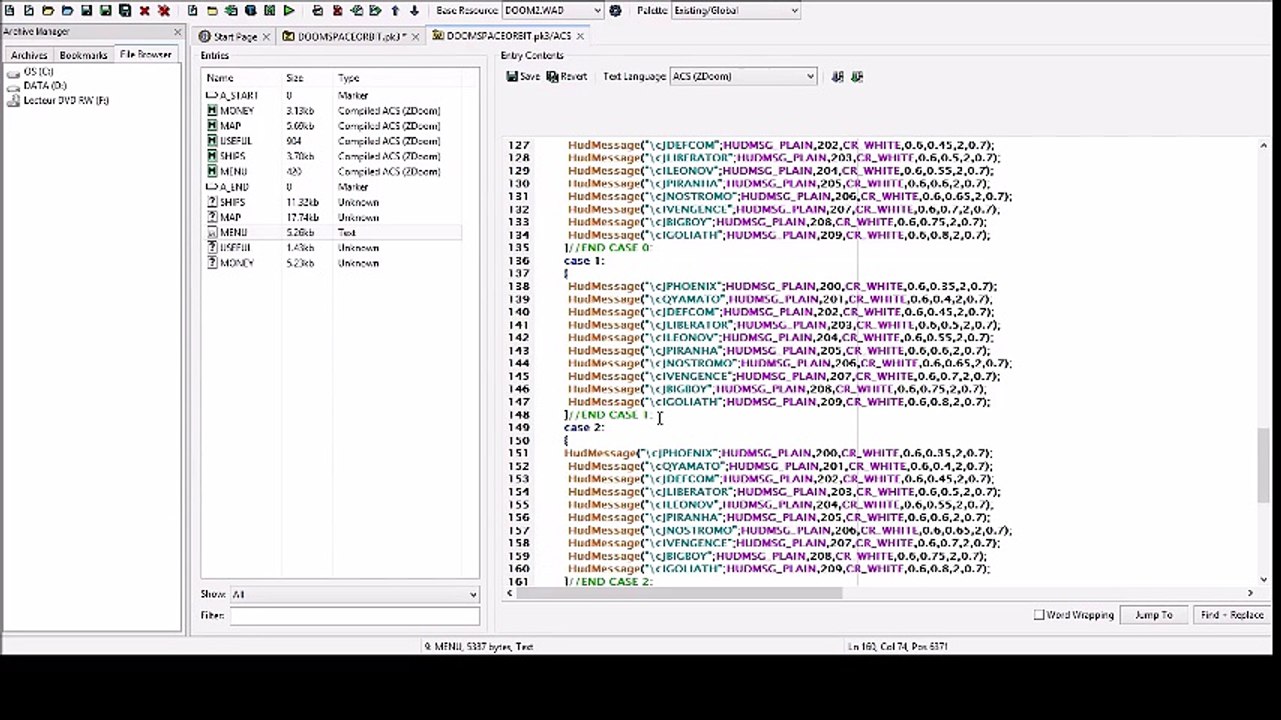
Task: Click the horizontal scrollbar thumb of the code editor
Action: (x=680, y=593)
